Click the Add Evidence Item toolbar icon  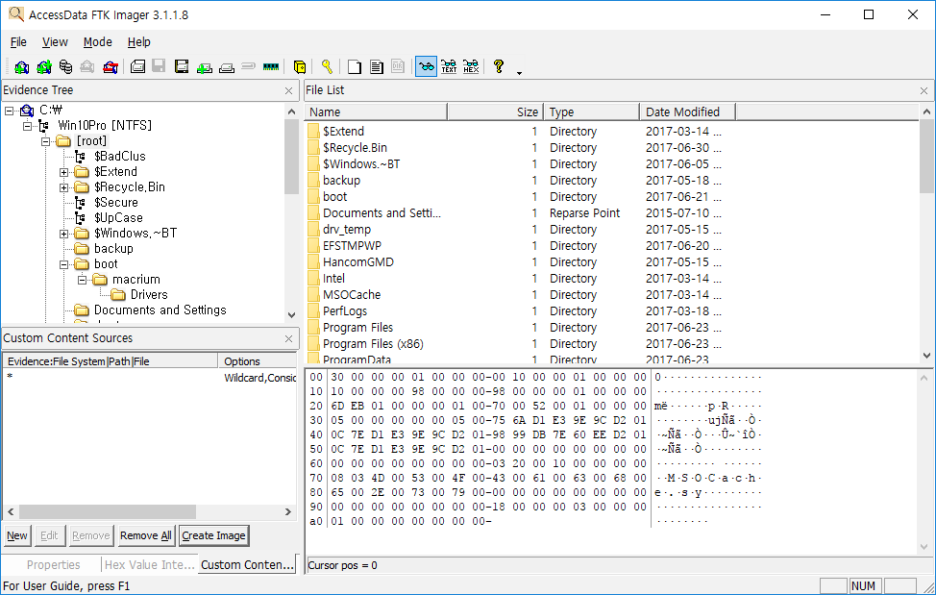point(21,66)
